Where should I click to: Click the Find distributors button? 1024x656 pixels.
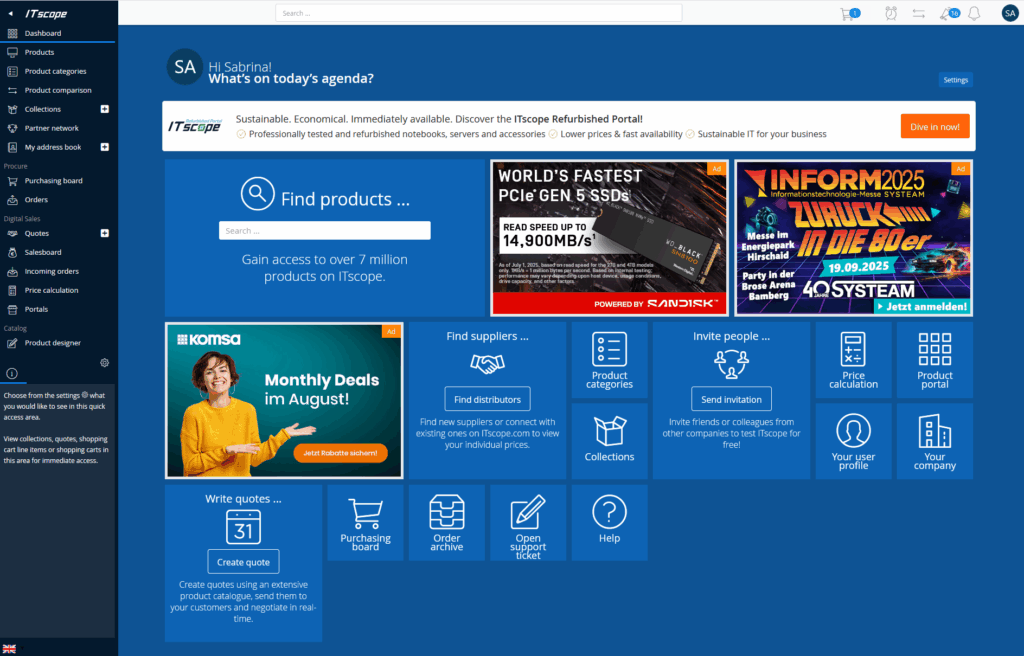[487, 399]
